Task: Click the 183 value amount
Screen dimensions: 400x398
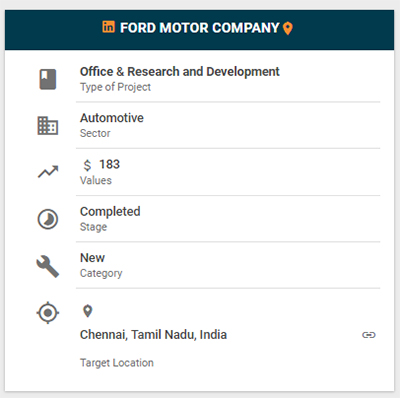Action: coord(109,164)
